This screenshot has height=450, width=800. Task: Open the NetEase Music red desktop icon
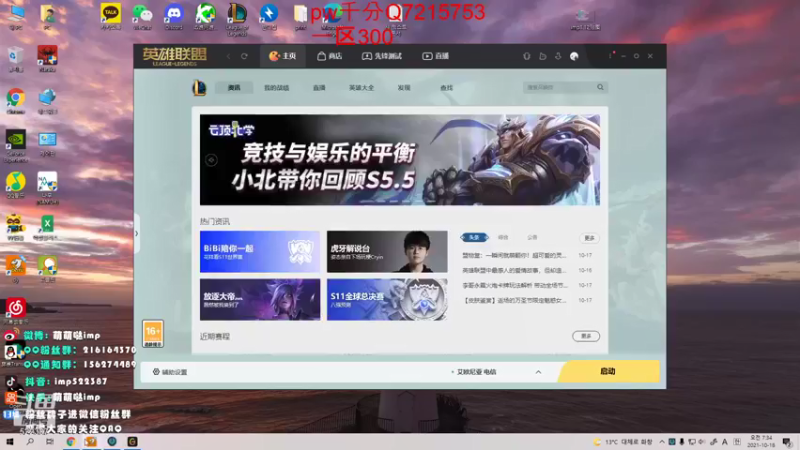coord(16,310)
